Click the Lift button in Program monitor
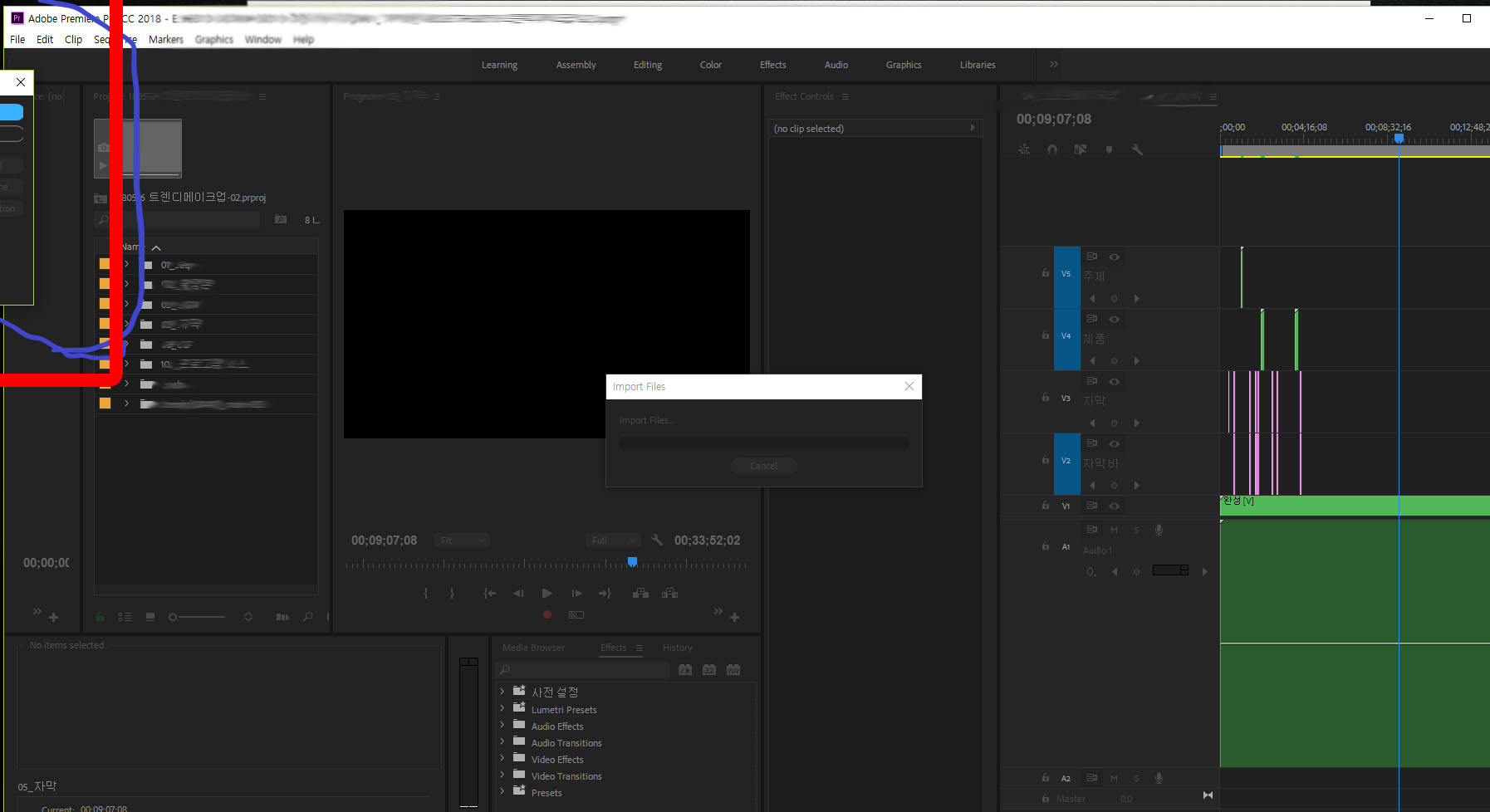The image size is (1490, 812). 640,593
